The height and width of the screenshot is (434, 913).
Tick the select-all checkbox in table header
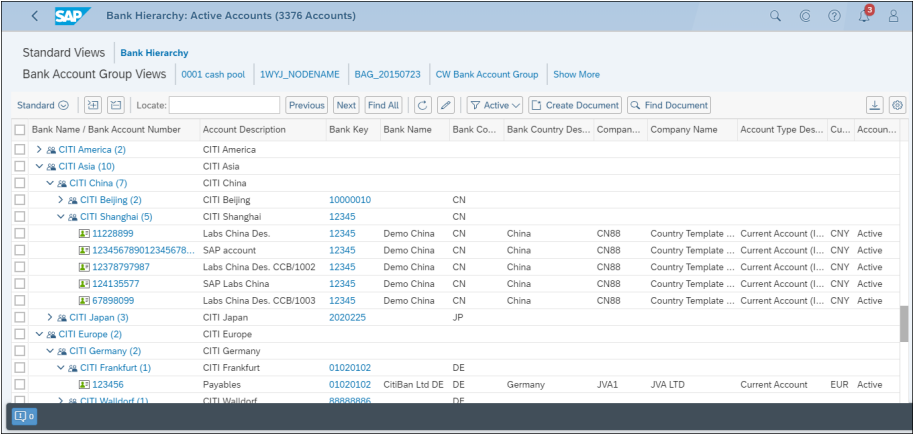point(20,129)
